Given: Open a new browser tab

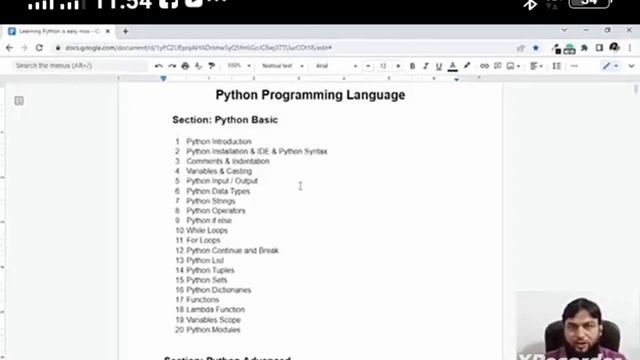Looking at the screenshot, I should pos(126,31).
